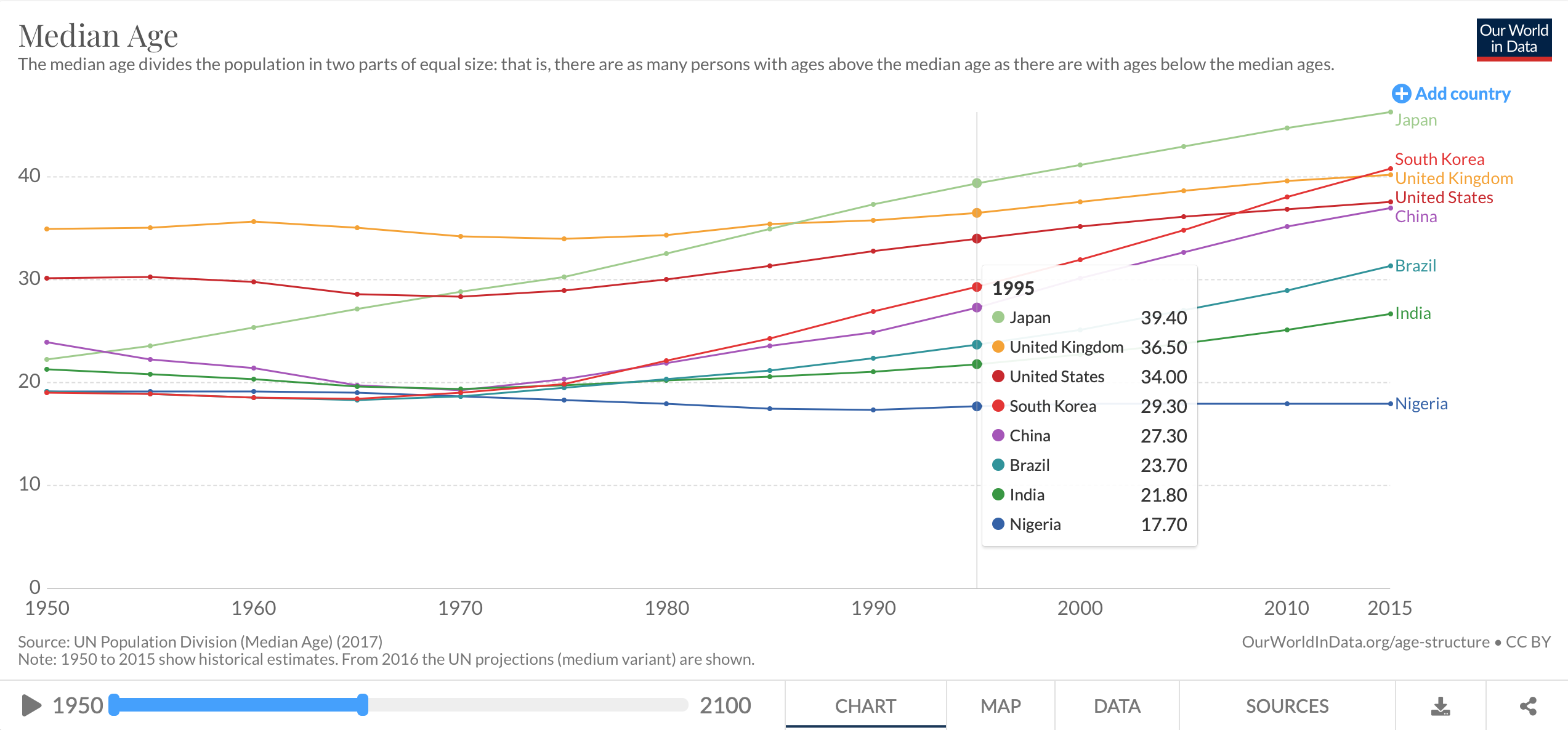Switch to the MAP tab
Screen dimensions: 1568x730
click(x=1001, y=706)
